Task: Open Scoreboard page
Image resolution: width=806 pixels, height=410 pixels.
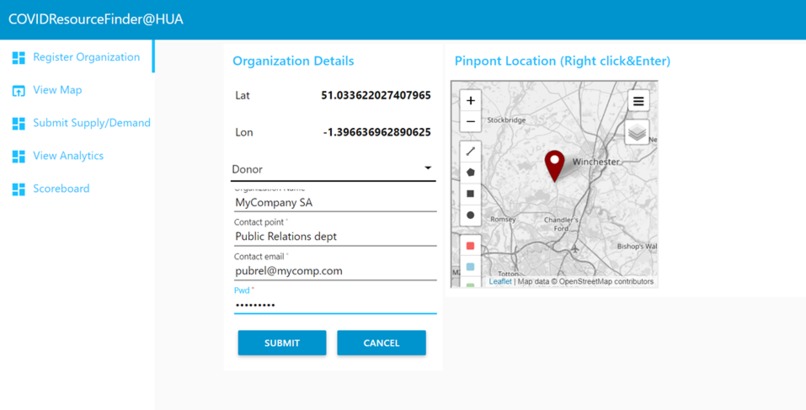Action: click(61, 189)
